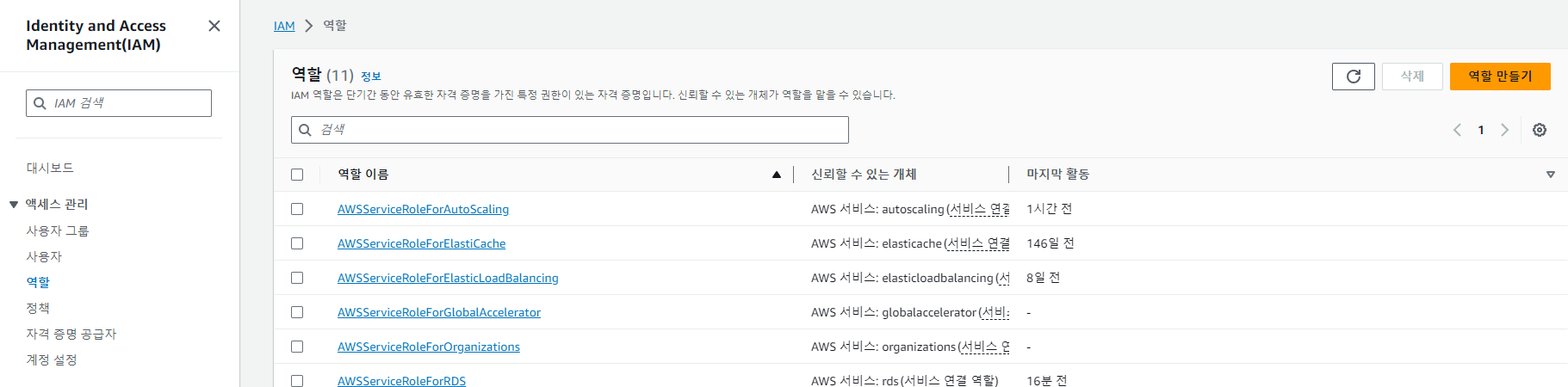The image size is (1568, 387).
Task: Check the AWSServiceRoleForRDS row
Action: coord(297,380)
